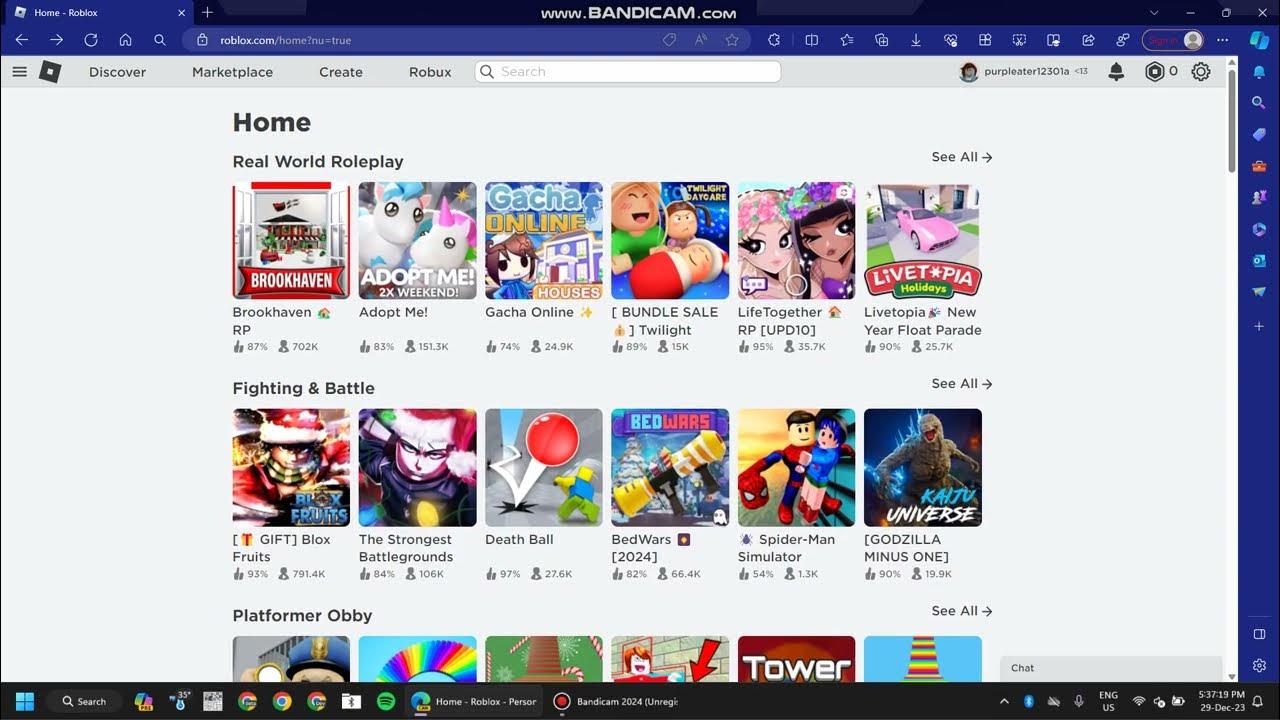The width and height of the screenshot is (1280, 720).
Task: Open the Edge sidebar search icon
Action: coord(1259,103)
